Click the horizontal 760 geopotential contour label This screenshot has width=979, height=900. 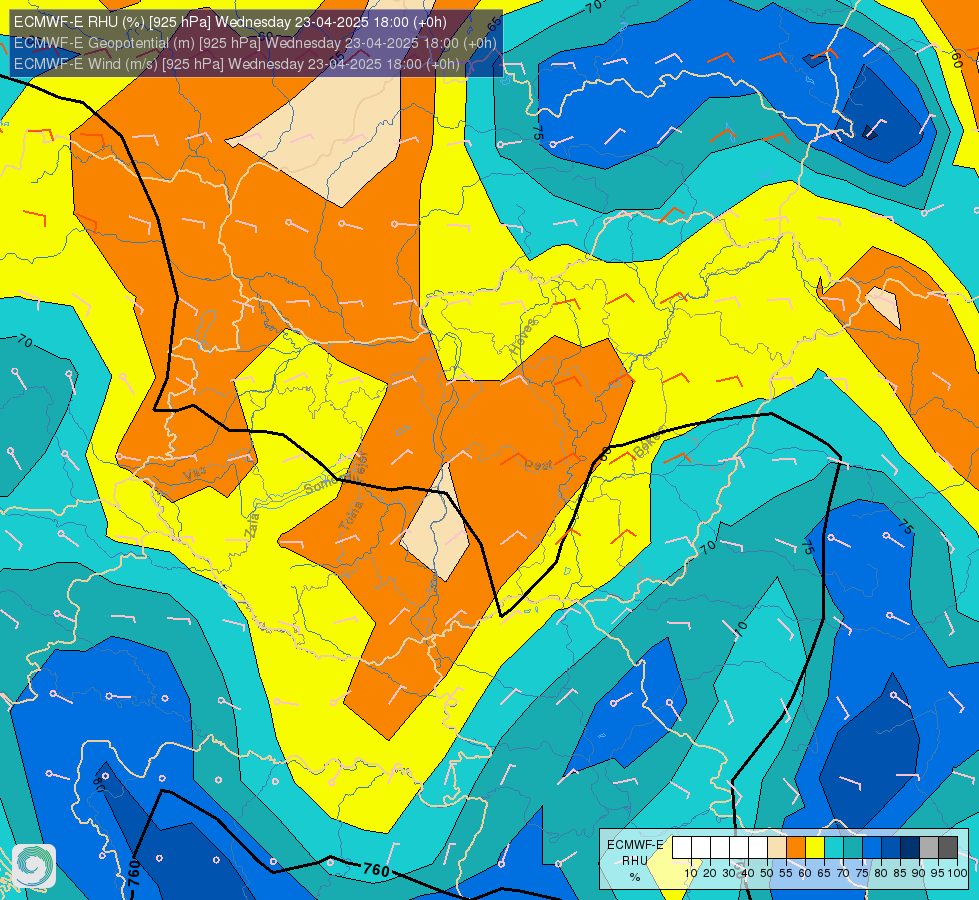coord(376,869)
